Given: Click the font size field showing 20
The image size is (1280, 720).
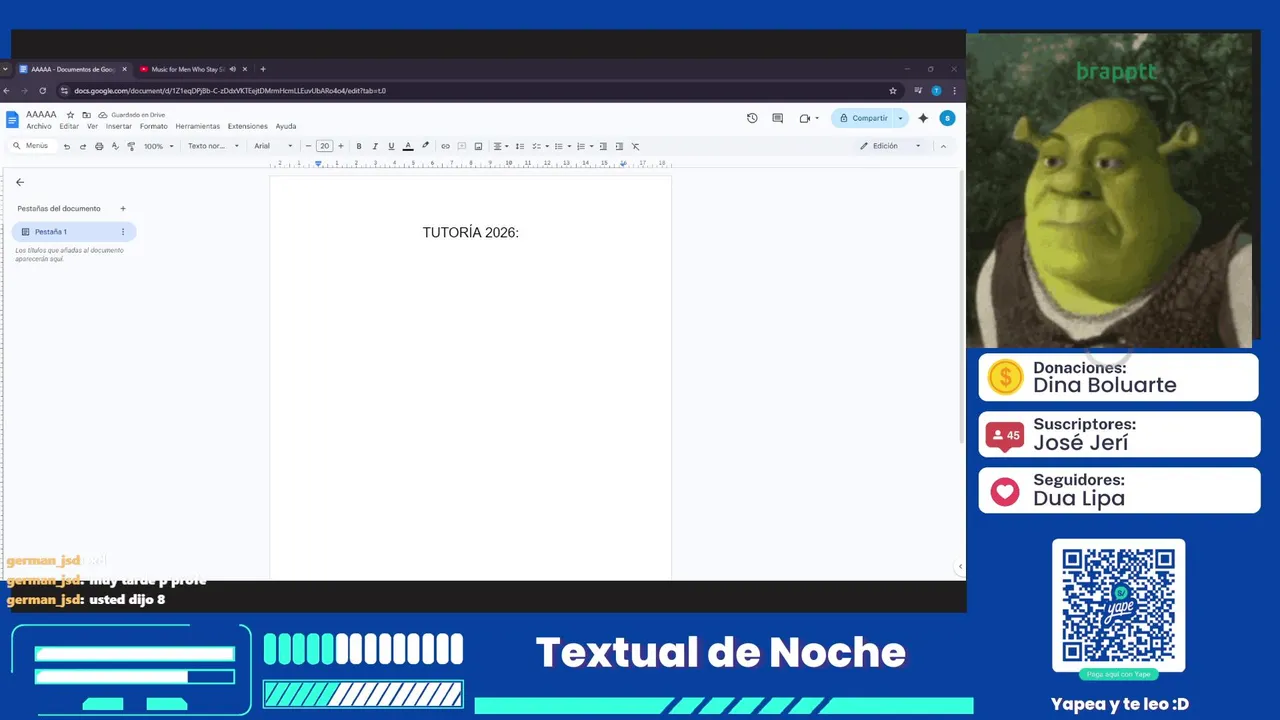Looking at the screenshot, I should [324, 146].
